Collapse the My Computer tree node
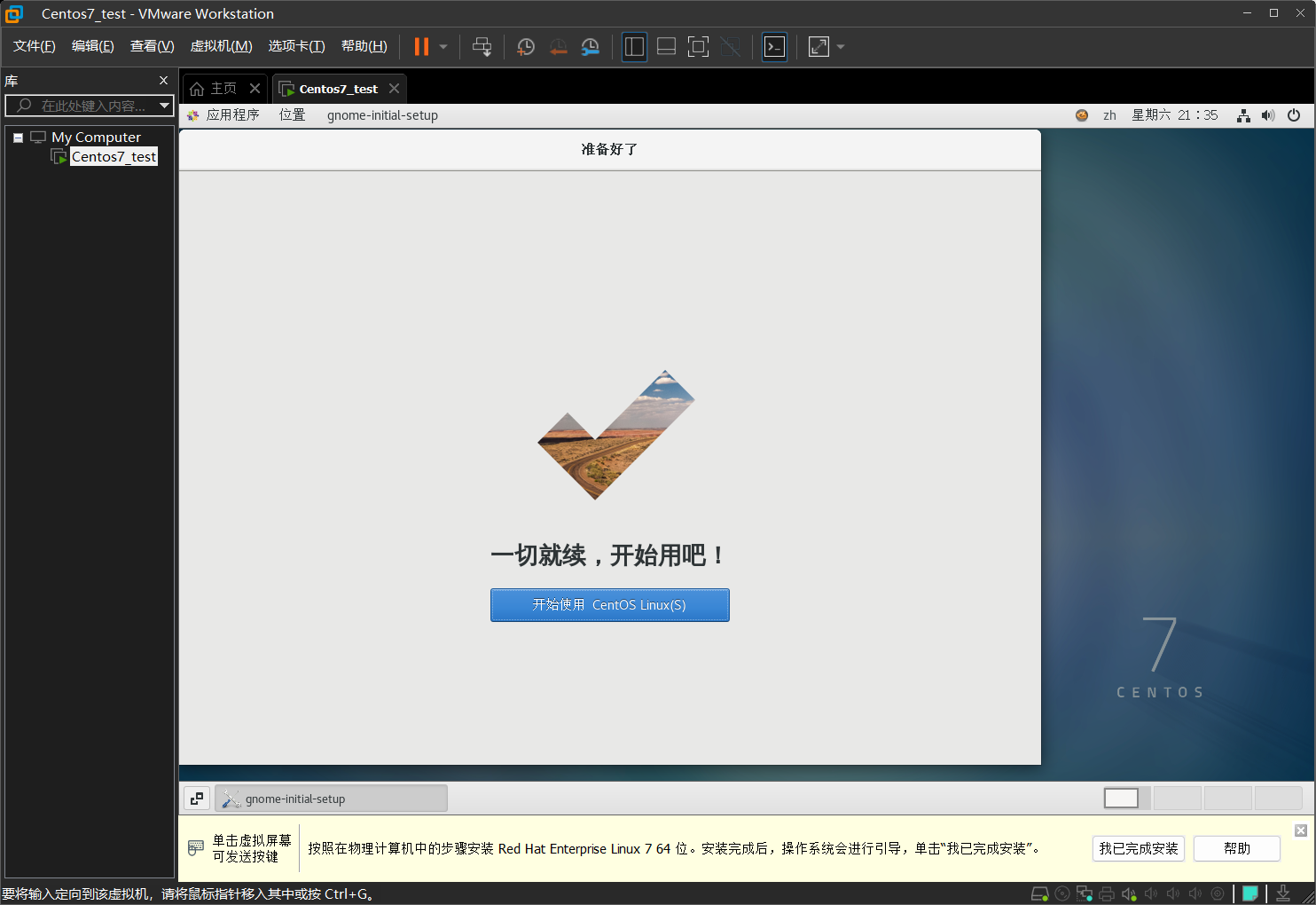1316x905 pixels. click(18, 138)
